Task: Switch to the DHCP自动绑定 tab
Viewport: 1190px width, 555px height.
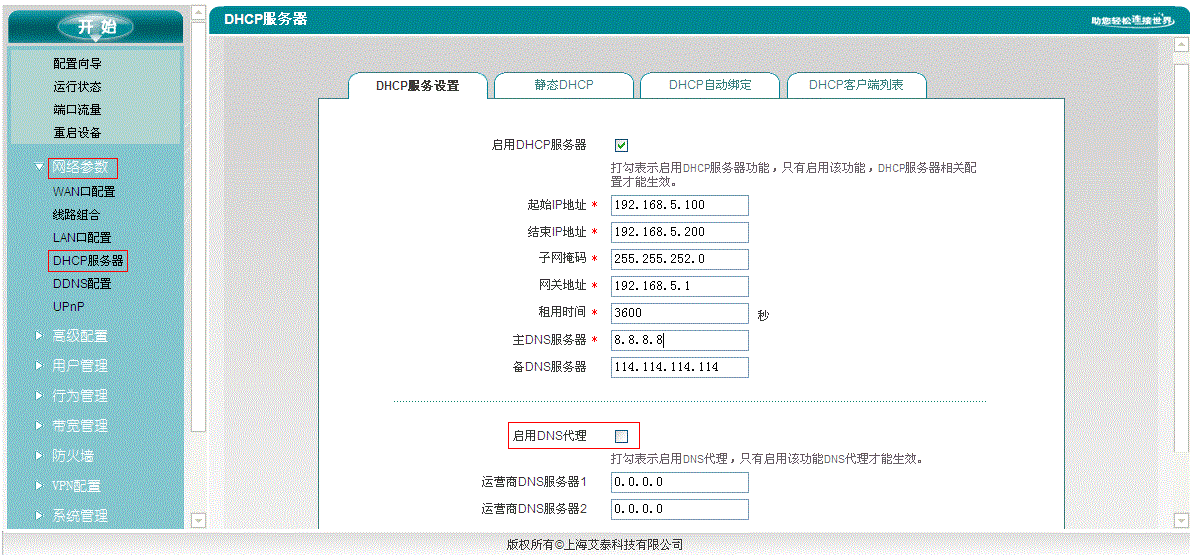Action: [710, 85]
